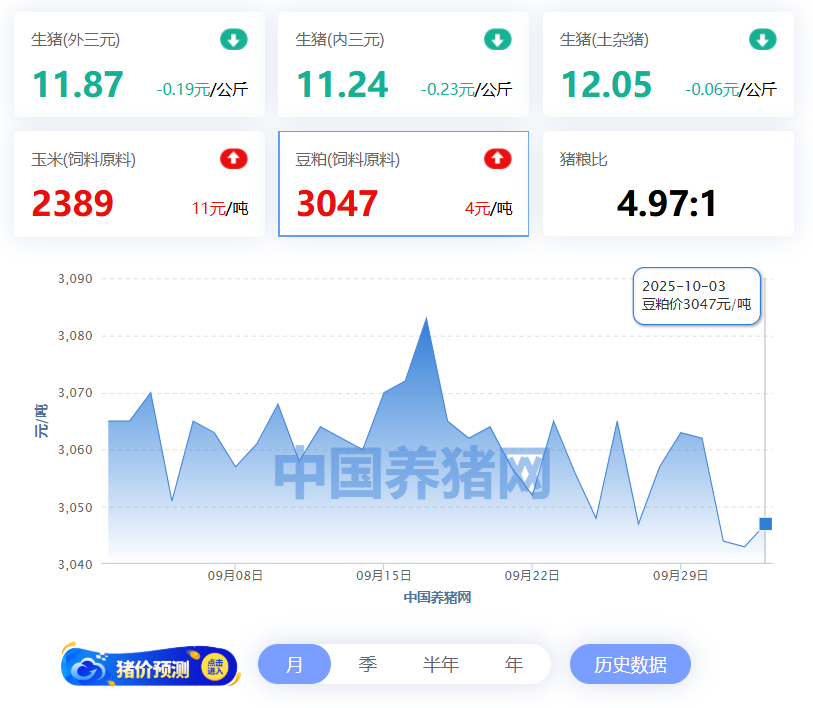The width and height of the screenshot is (813, 708).
Task: Click the 3047 豆粕 price value
Action: (x=337, y=204)
